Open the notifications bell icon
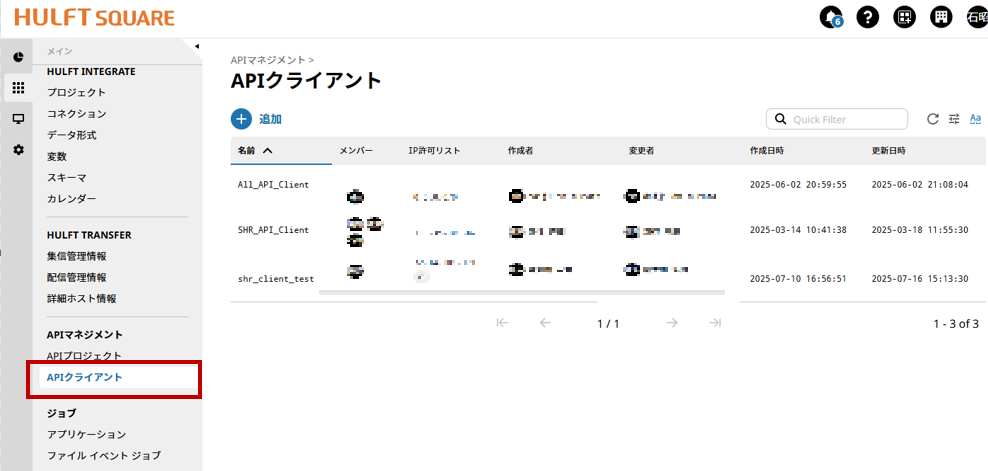The width and height of the screenshot is (988, 471). (830, 17)
